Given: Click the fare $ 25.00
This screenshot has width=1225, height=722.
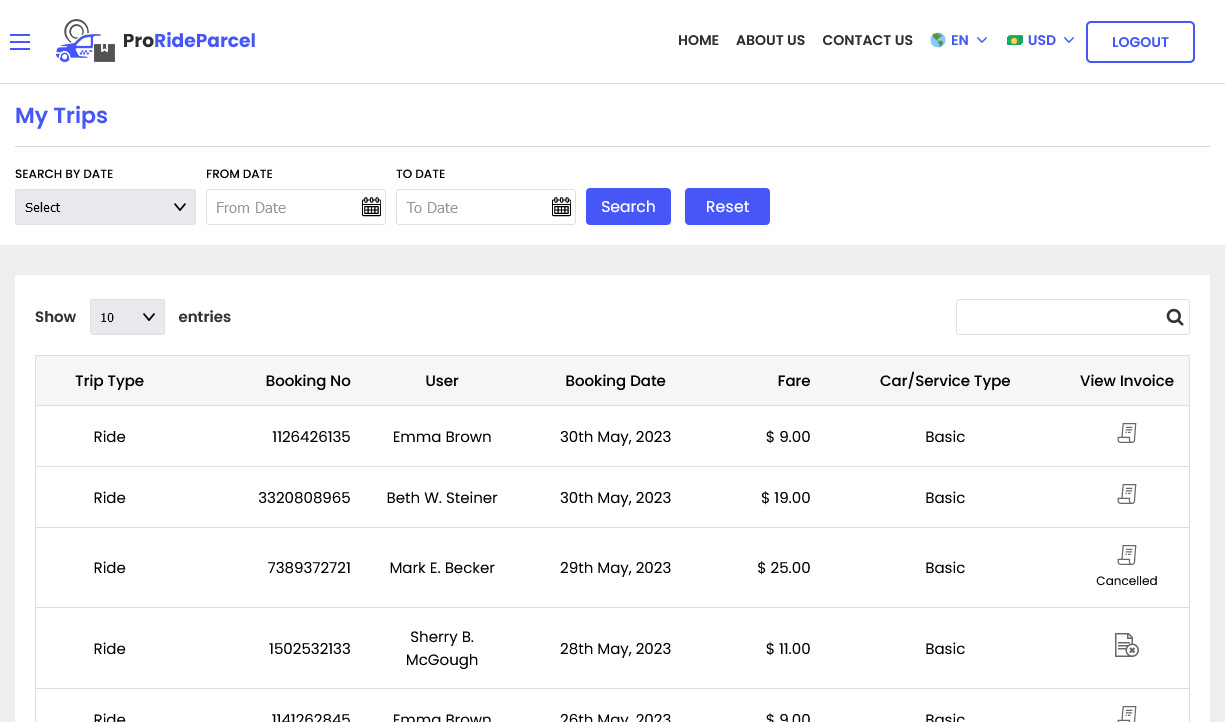Looking at the screenshot, I should tap(784, 568).
